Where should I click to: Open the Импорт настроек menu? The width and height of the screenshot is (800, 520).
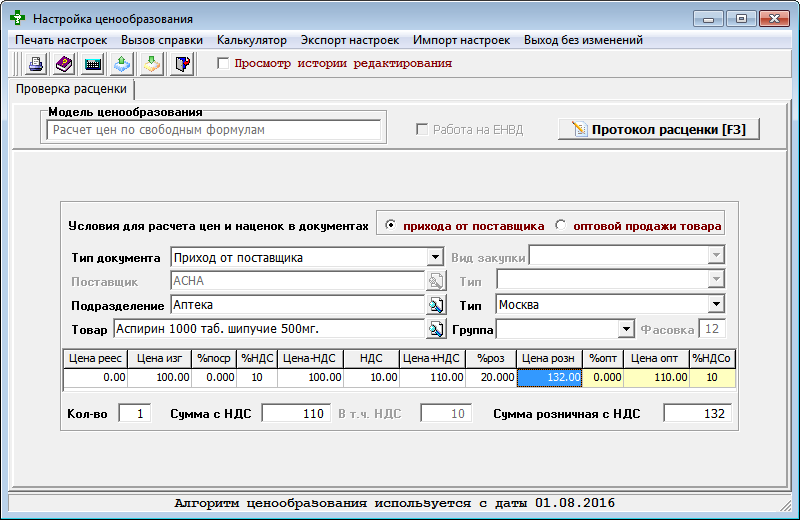[461, 40]
